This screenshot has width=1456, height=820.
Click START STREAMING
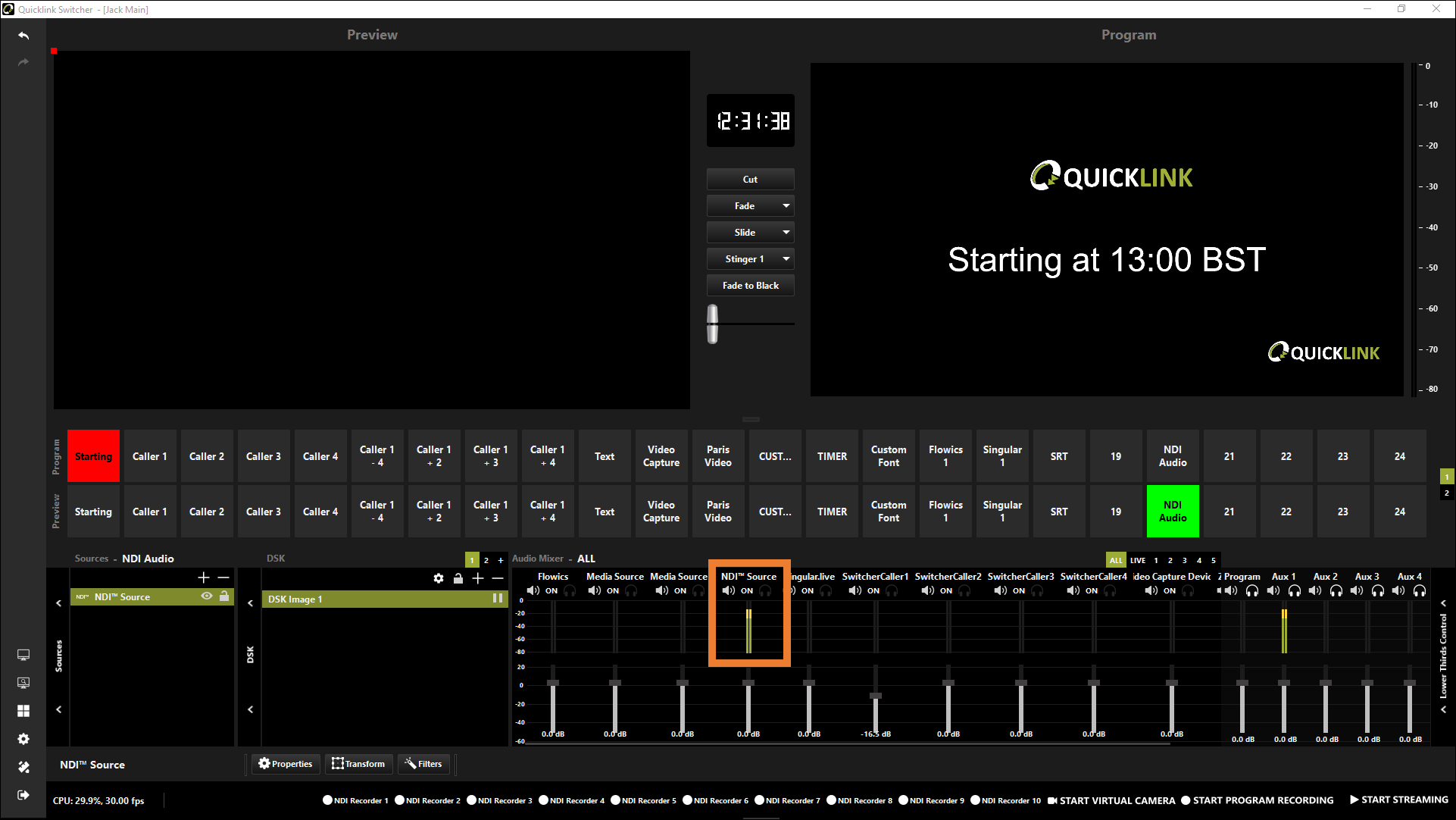(1398, 800)
